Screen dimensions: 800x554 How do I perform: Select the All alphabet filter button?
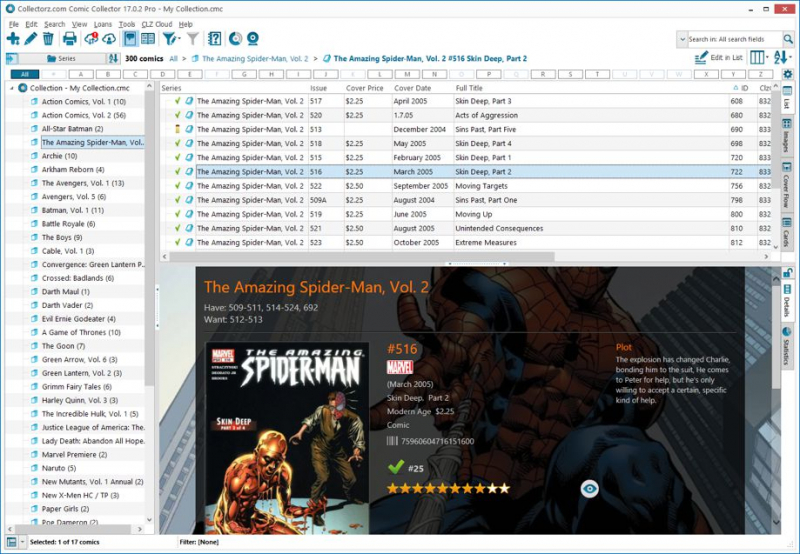(24, 74)
